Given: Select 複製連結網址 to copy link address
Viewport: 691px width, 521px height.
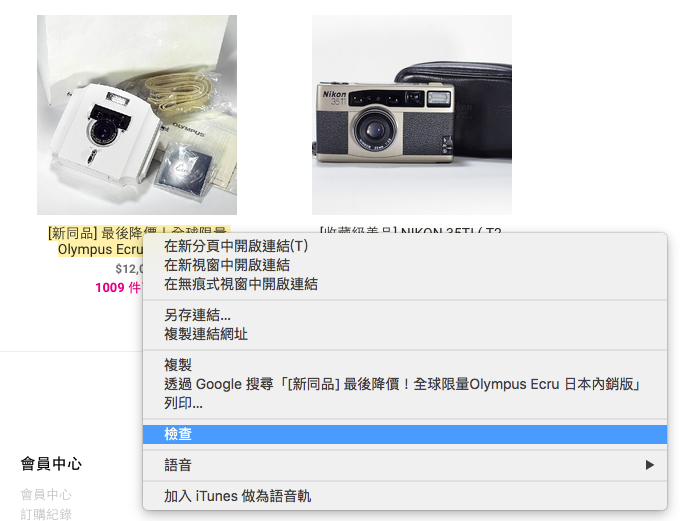Looking at the screenshot, I should click(405, 334).
